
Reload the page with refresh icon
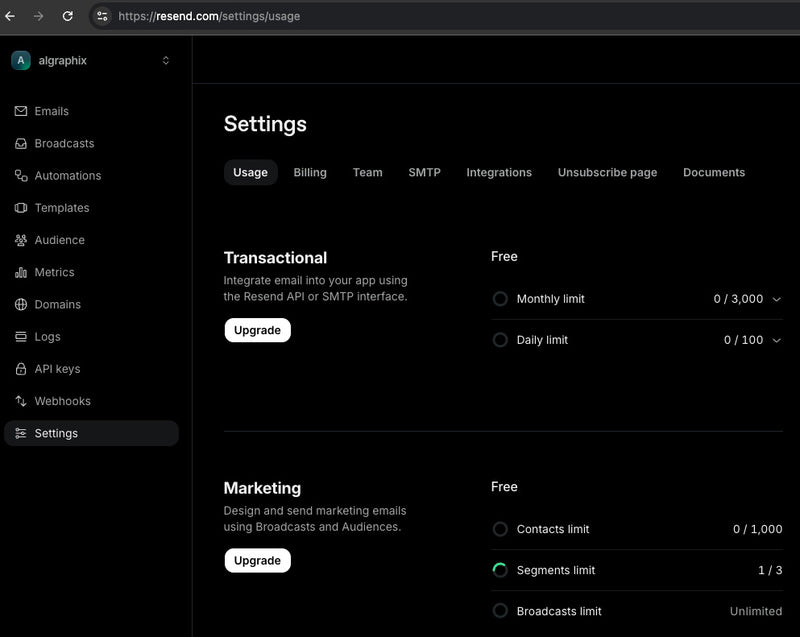pyautogui.click(x=67, y=16)
